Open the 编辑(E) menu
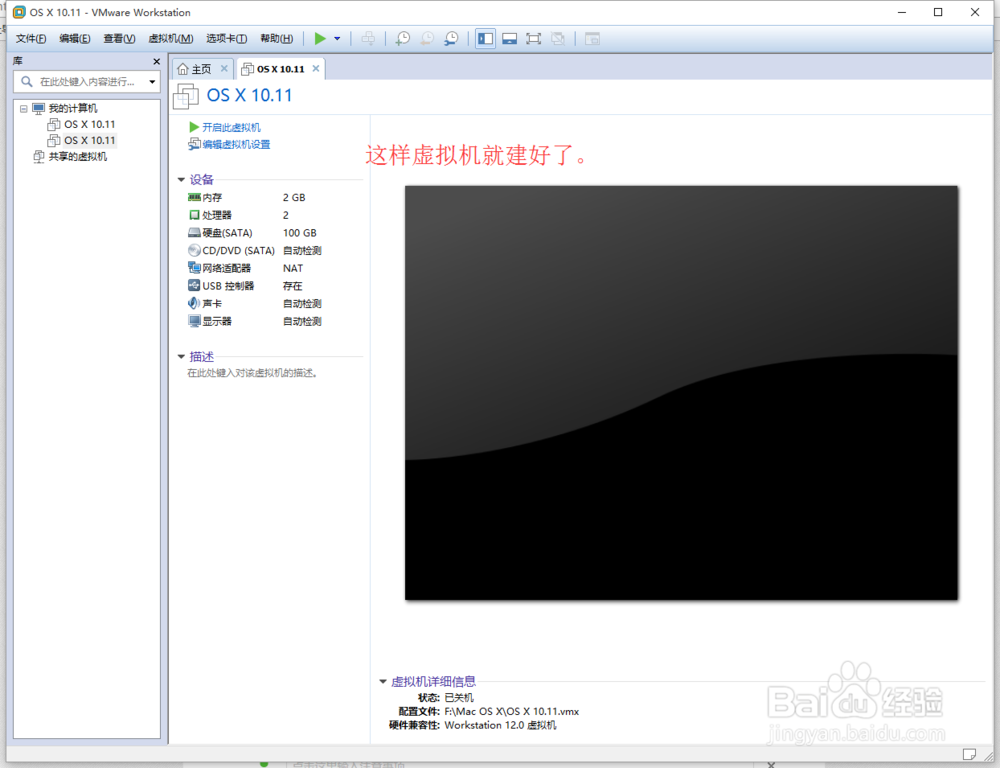This screenshot has width=1000, height=768. [x=75, y=38]
